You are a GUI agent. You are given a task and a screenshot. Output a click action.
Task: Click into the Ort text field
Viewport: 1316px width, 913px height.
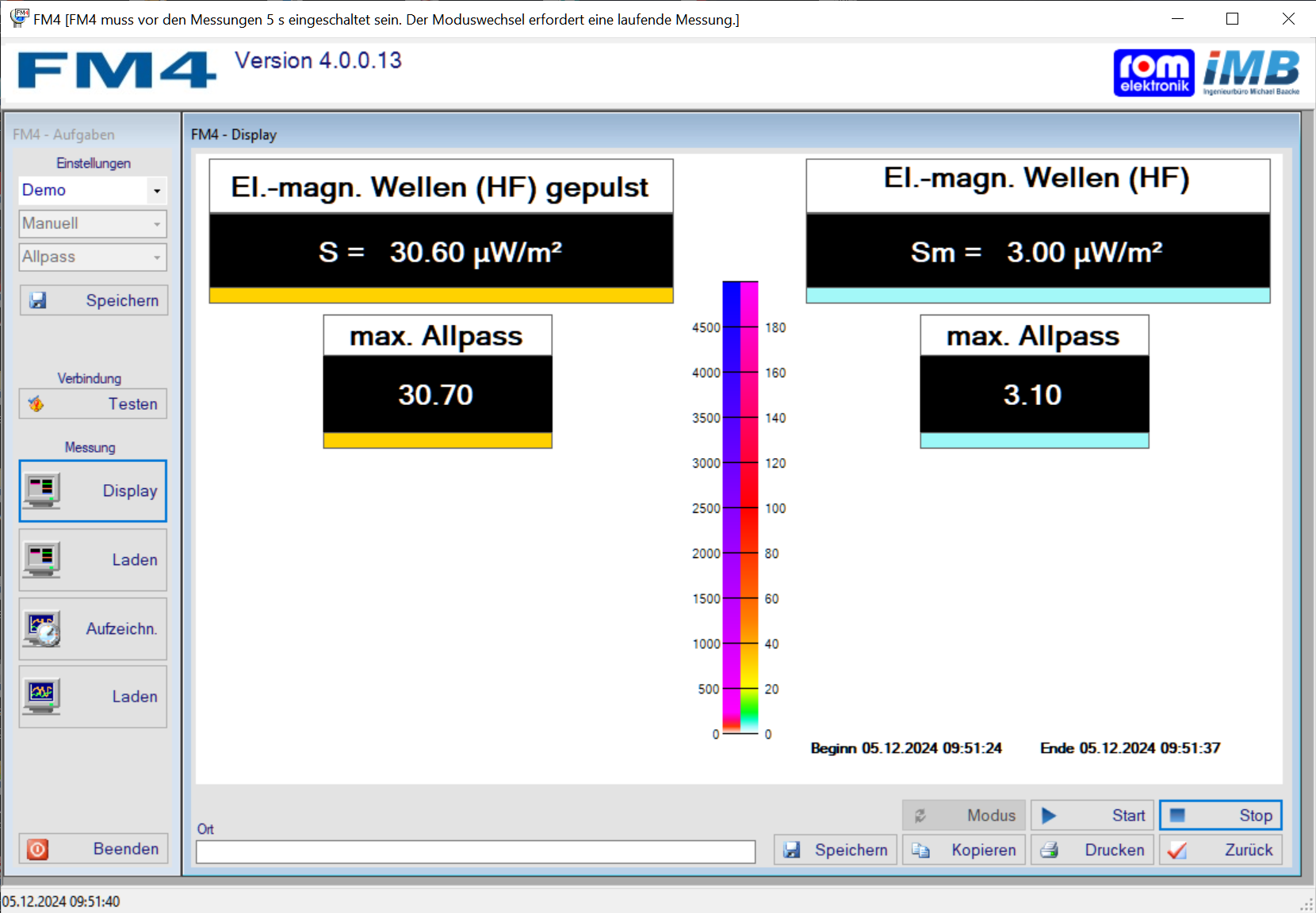coord(476,852)
